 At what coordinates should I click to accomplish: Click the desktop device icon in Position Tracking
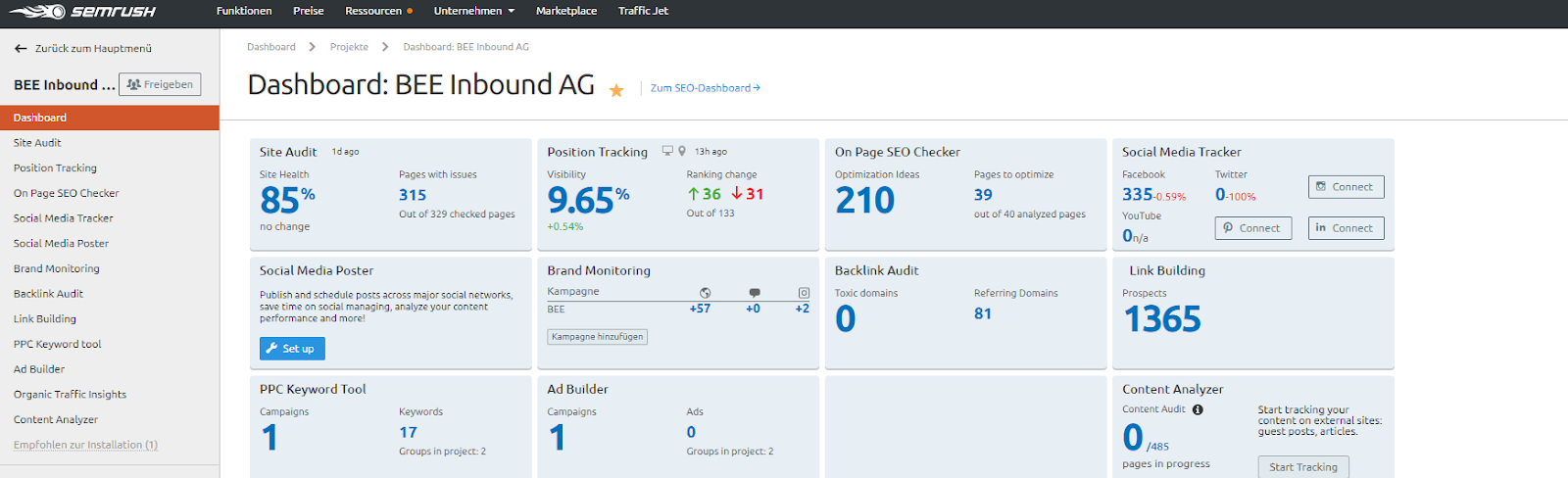(x=667, y=151)
